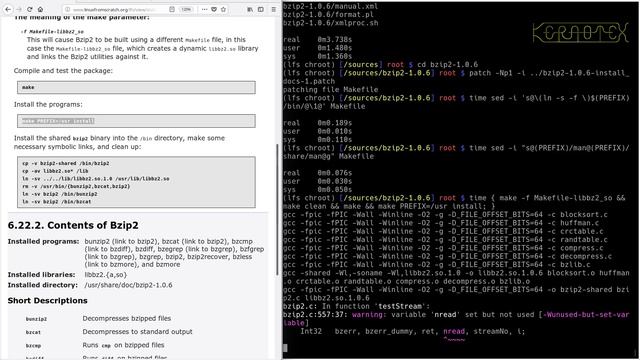This screenshot has height=360, width=640.
Task: Click gcc line compiling randtable.c
Action: pos(445,240)
